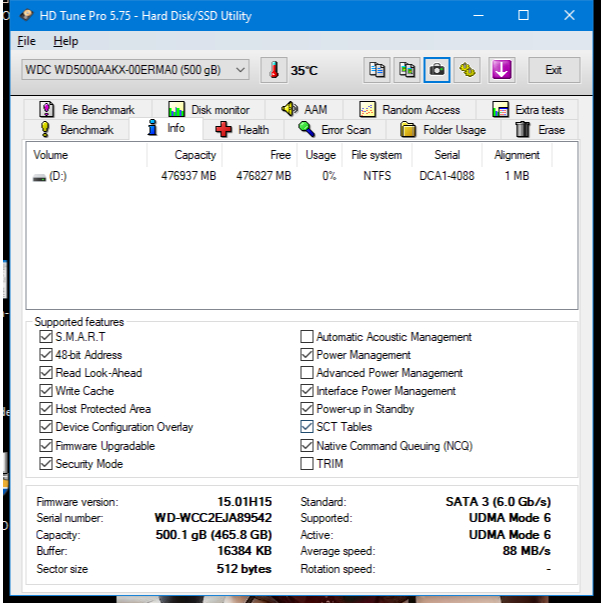Select the (D:) volume row
This screenshot has width=603, height=603.
coord(52,176)
